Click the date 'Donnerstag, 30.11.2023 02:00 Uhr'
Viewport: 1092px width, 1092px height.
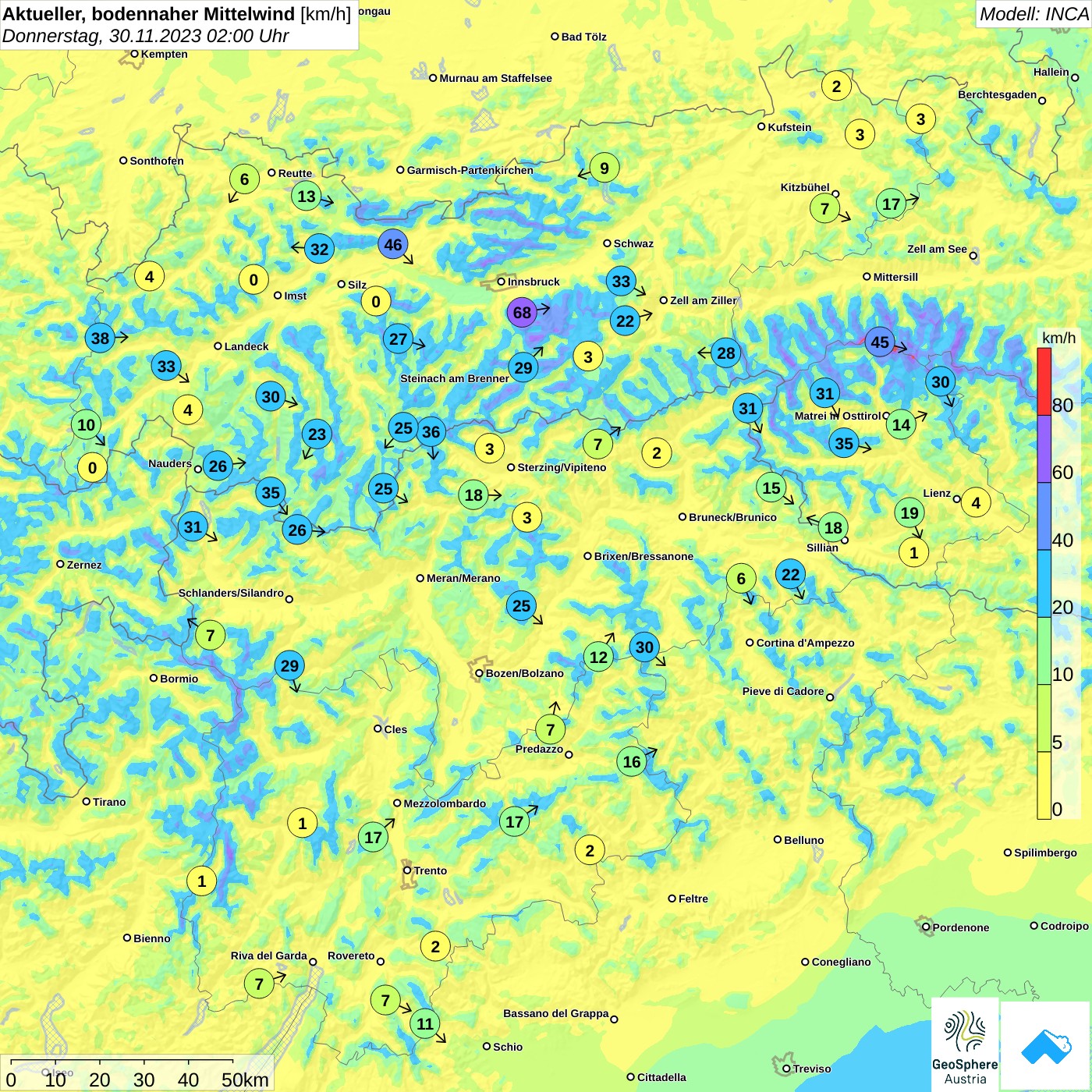(145, 36)
